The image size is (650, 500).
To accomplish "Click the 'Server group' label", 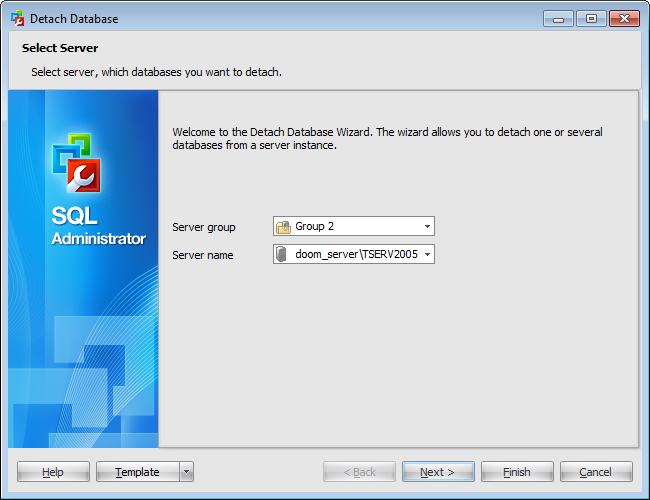I will 204,228.
